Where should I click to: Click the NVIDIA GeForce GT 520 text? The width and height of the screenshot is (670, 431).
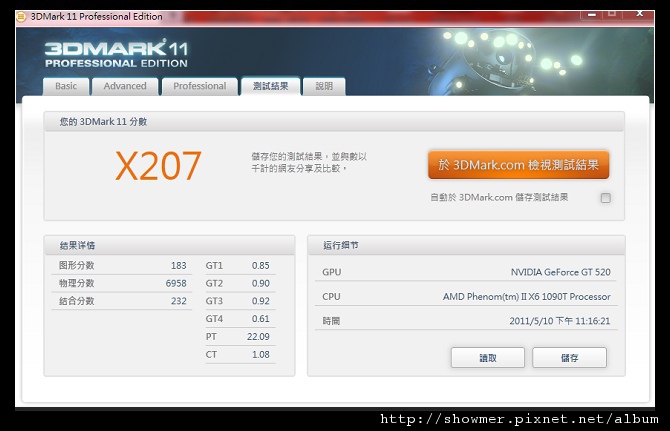click(x=561, y=272)
